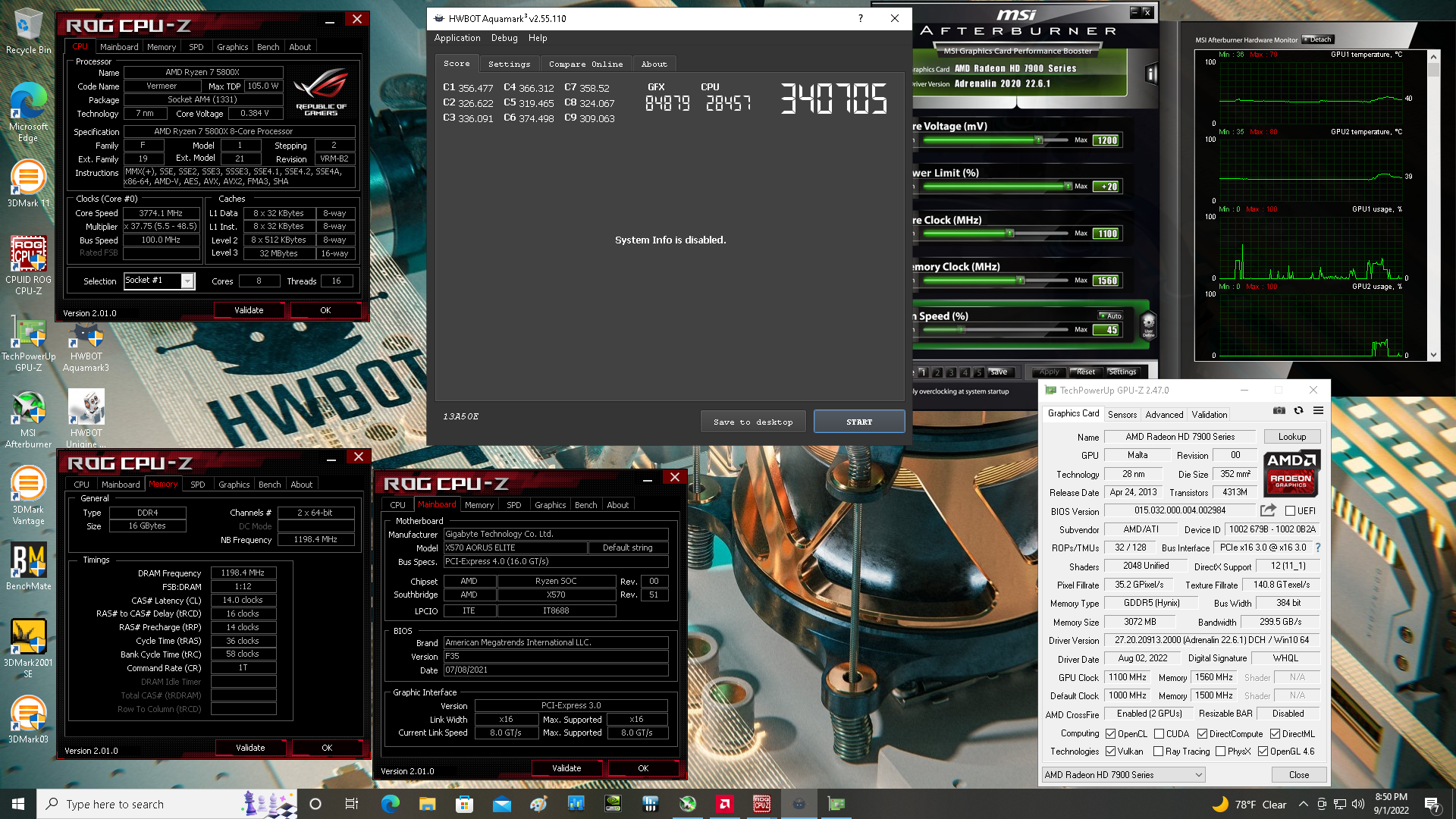The image size is (1456, 819).
Task: Click the Close button in GPU-Z
Action: [x=1299, y=775]
